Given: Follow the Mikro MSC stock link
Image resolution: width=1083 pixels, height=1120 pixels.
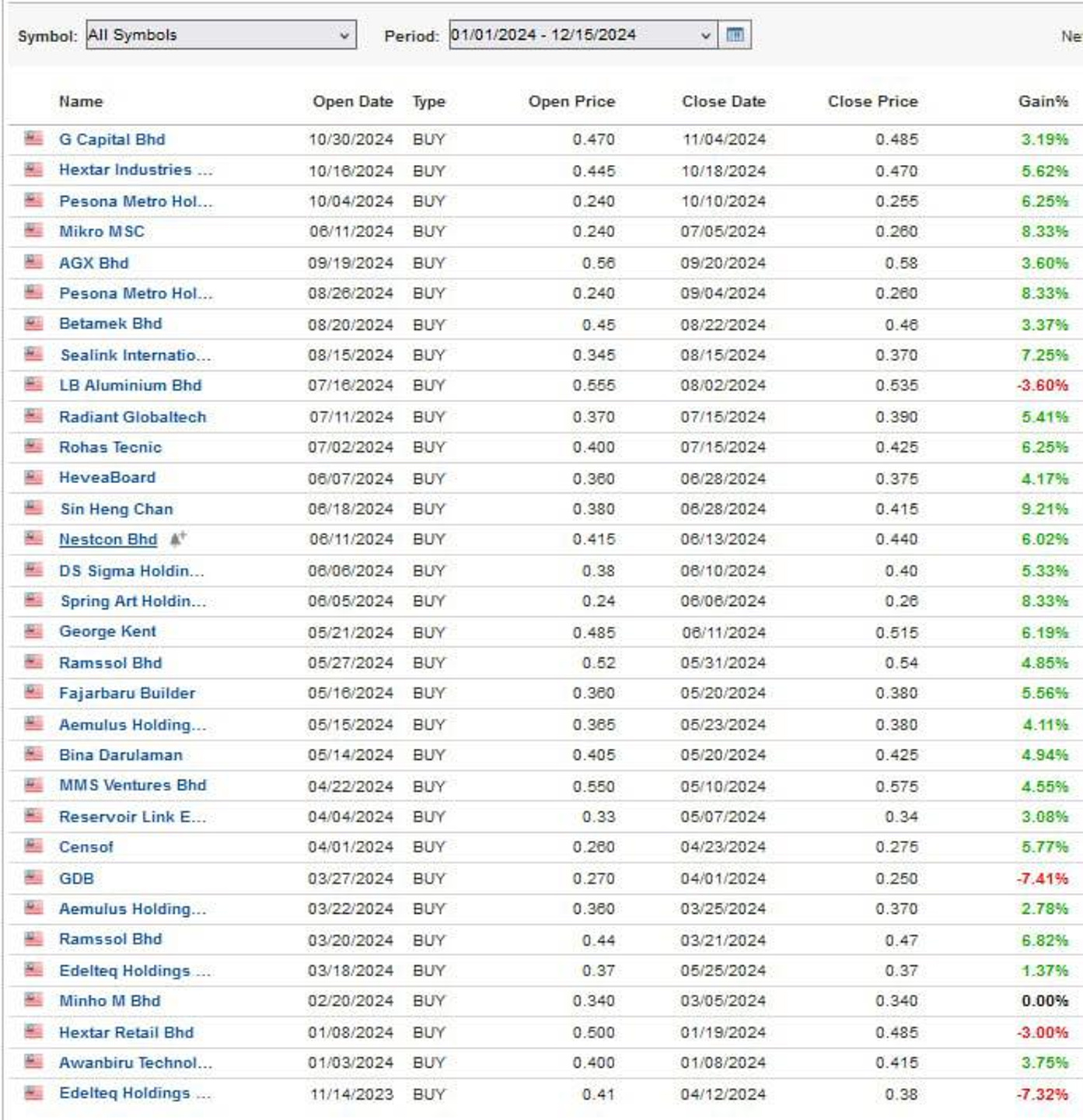Looking at the screenshot, I should pyautogui.click(x=102, y=231).
